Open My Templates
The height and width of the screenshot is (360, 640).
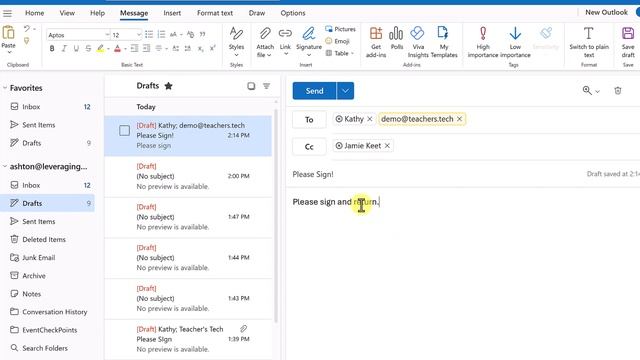(444, 42)
